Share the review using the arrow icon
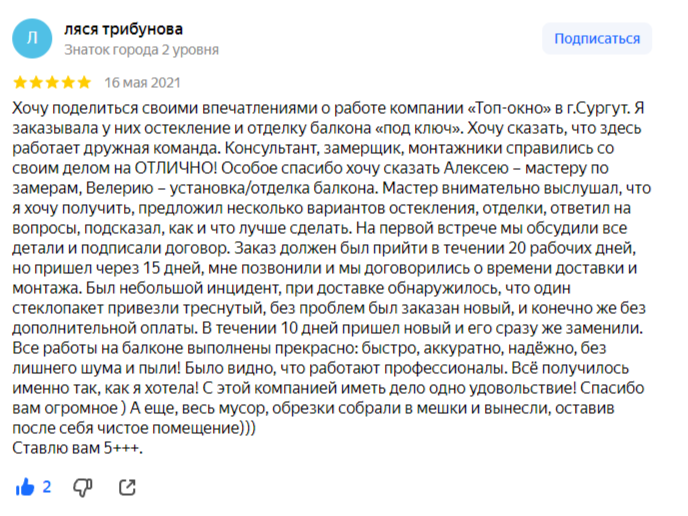This screenshot has height=516, width=688. tap(127, 487)
